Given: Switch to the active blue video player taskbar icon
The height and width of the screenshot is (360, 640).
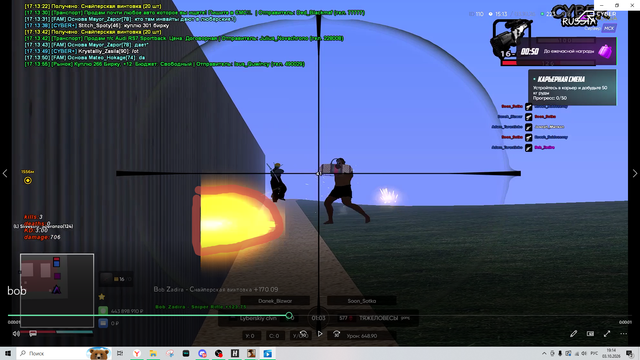Looking at the screenshot, I should pyautogui.click(x=267, y=353).
